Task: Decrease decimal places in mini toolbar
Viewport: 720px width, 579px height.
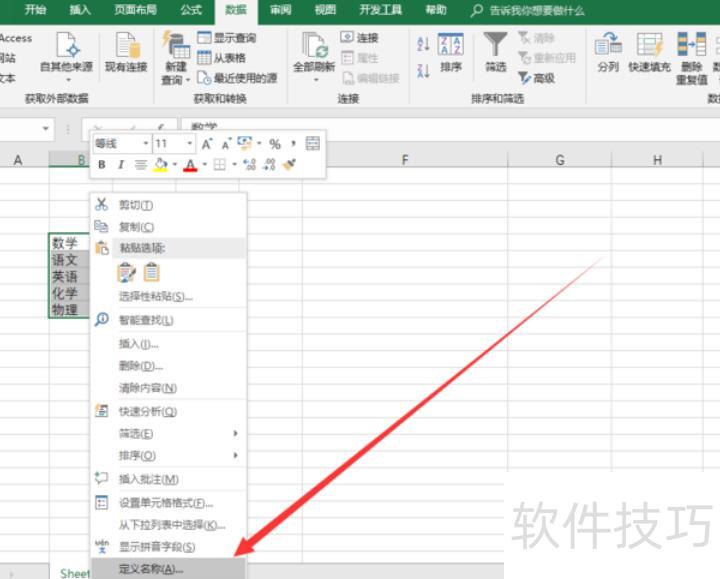Action: [269, 164]
